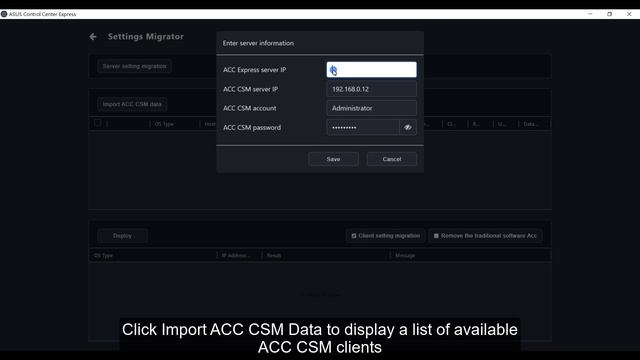Minimize the ASUS Control Center Express window
The height and width of the screenshot is (360, 640).
point(590,14)
